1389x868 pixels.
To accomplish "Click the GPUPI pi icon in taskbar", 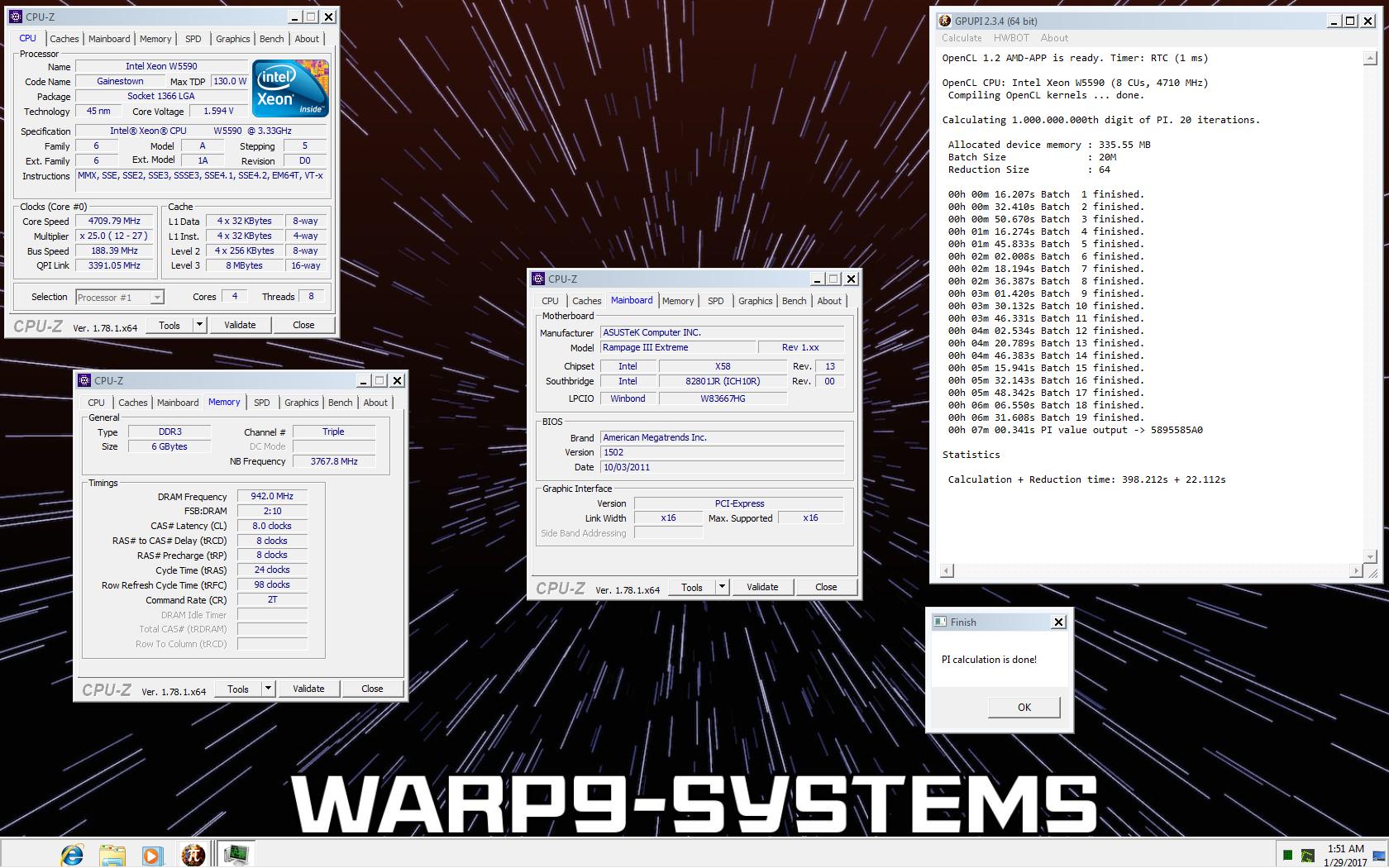I will [193, 854].
